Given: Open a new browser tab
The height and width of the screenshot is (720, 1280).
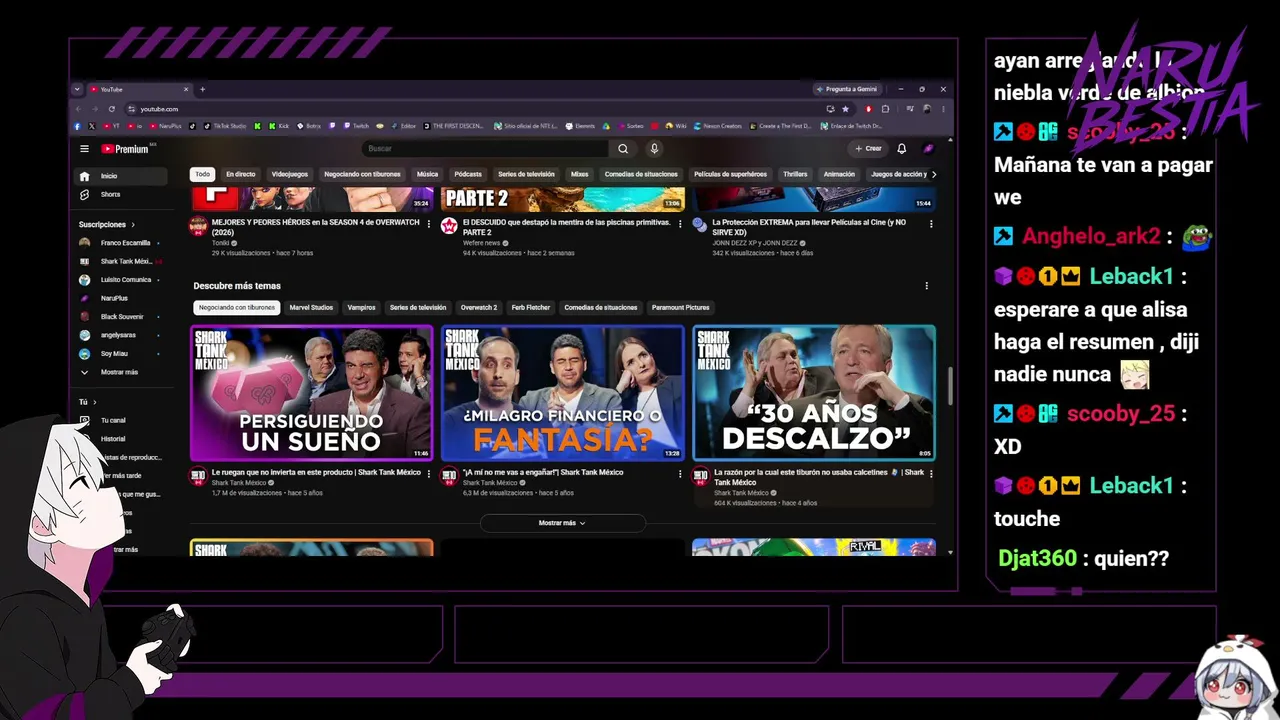Looking at the screenshot, I should [x=202, y=89].
